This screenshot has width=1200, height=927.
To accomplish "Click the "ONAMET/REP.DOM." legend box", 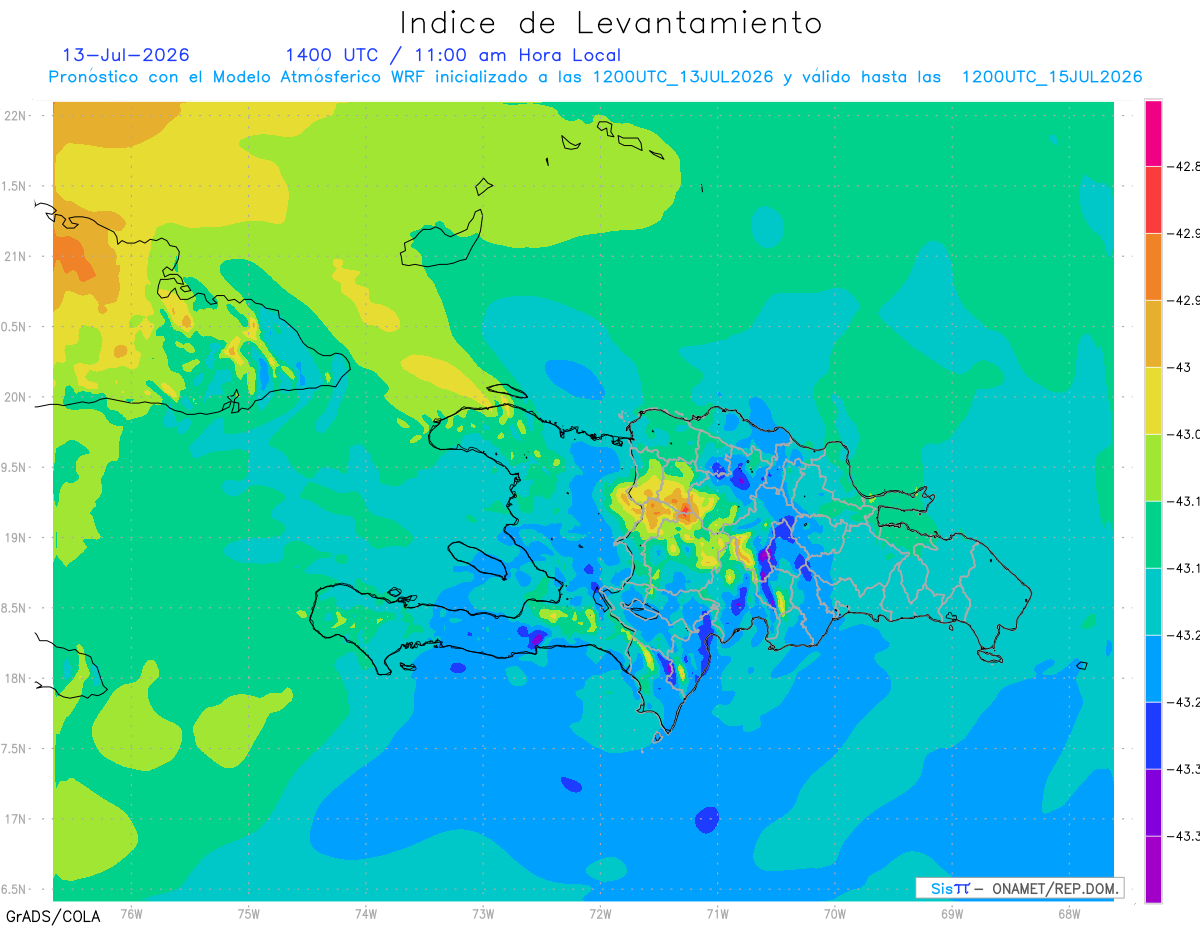I will pyautogui.click(x=1018, y=888).
